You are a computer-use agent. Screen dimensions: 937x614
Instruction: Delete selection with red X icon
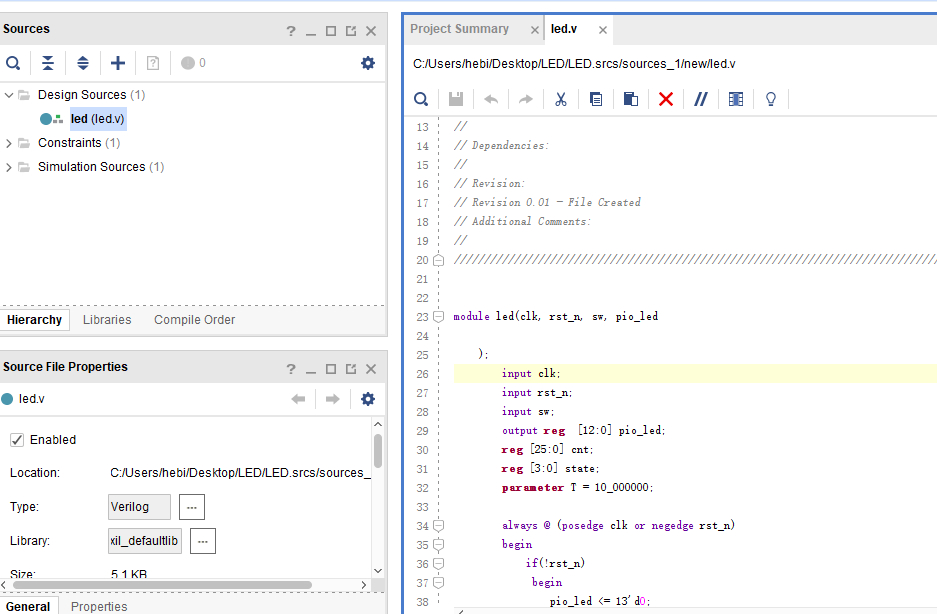(666, 99)
